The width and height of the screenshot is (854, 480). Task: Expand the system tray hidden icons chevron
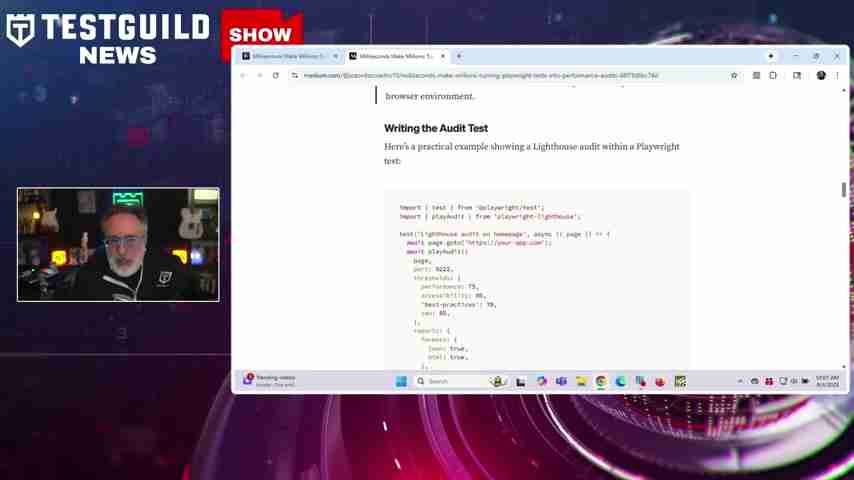740,381
